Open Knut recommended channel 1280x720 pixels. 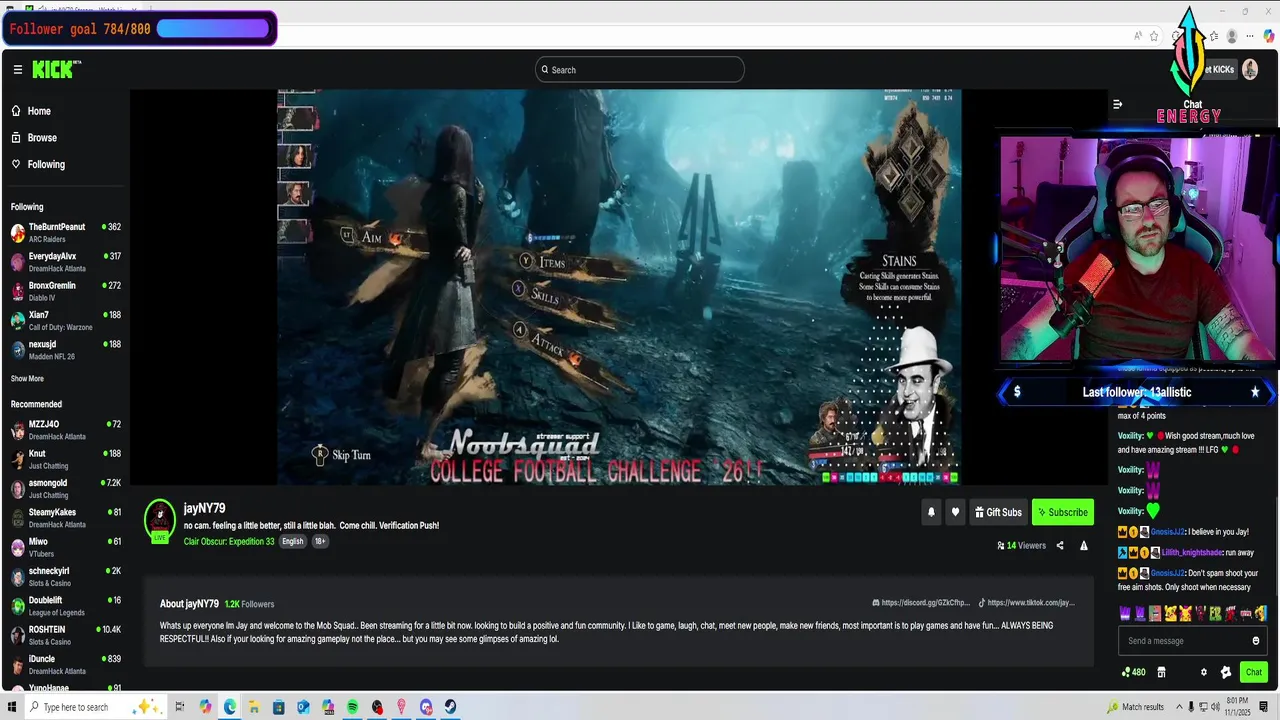pos(64,459)
